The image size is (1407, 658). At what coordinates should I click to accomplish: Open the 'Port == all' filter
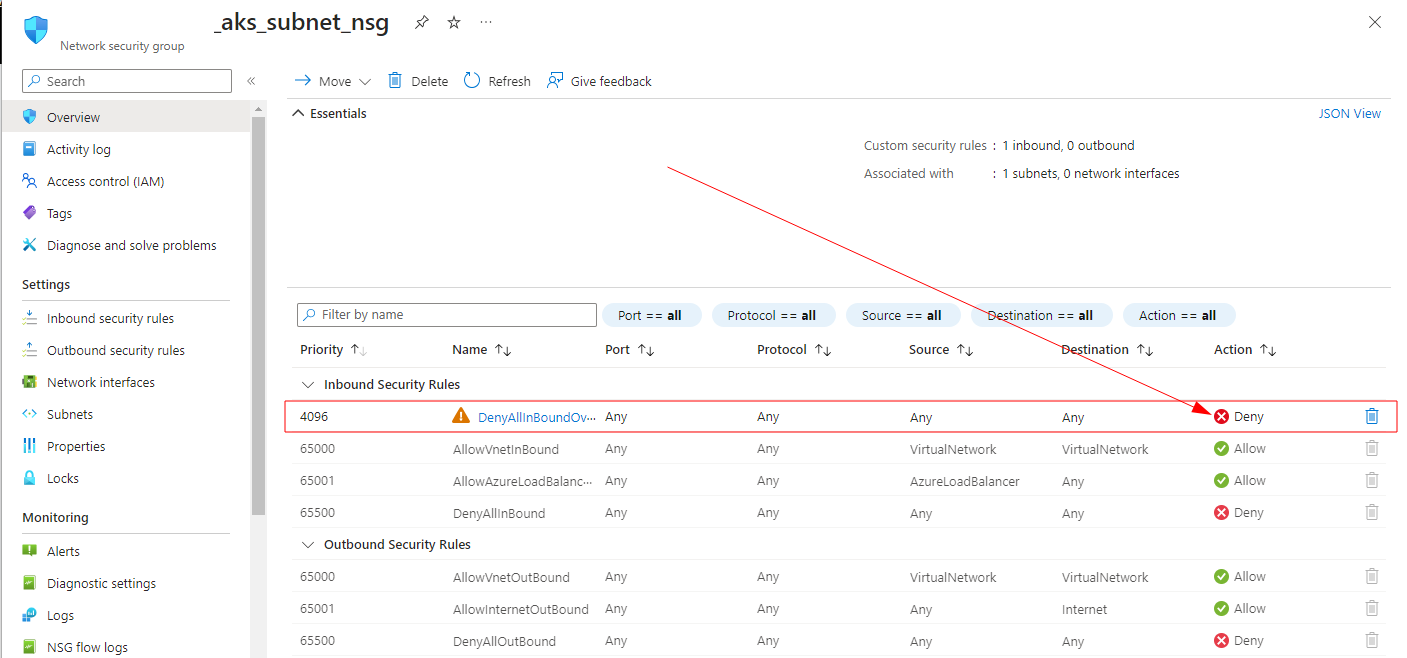(651, 315)
